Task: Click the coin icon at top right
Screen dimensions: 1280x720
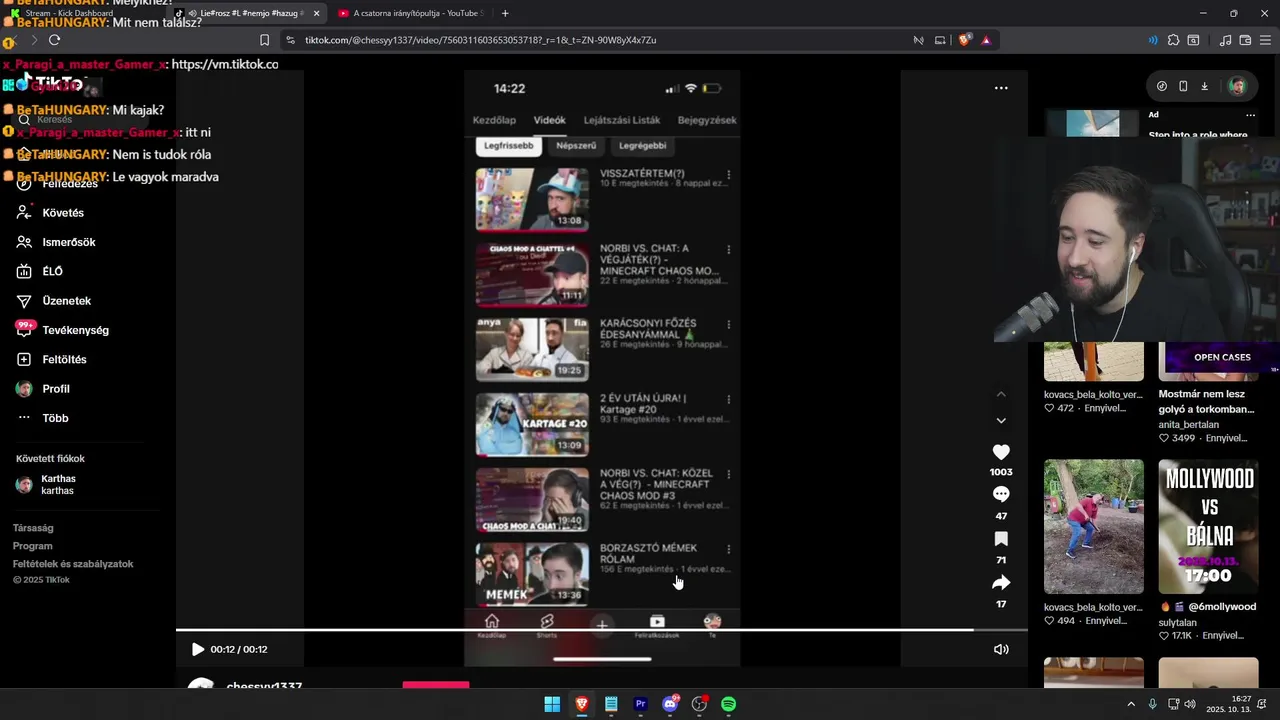Action: (1161, 86)
